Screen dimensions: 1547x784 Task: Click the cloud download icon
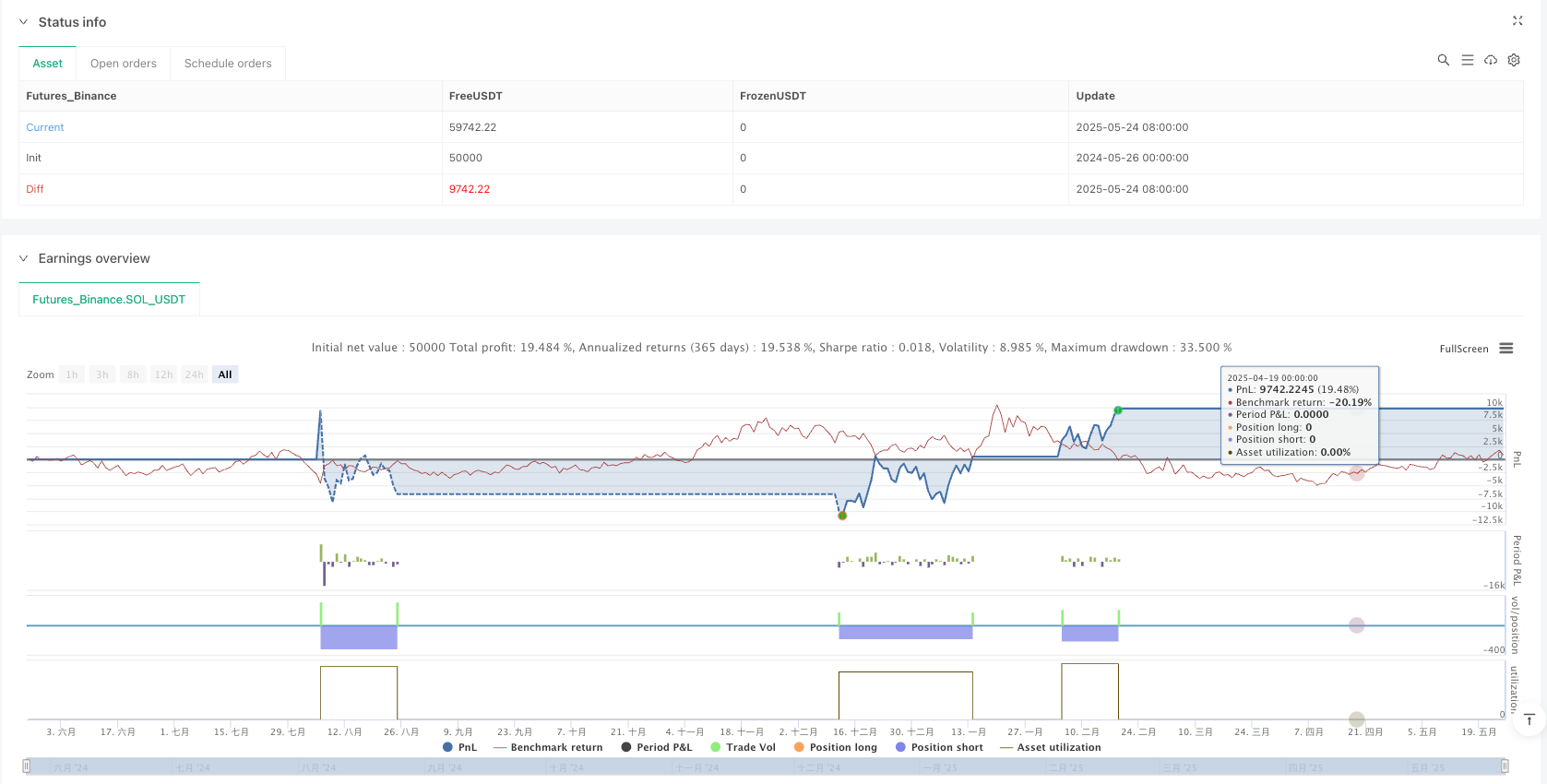pyautogui.click(x=1490, y=60)
